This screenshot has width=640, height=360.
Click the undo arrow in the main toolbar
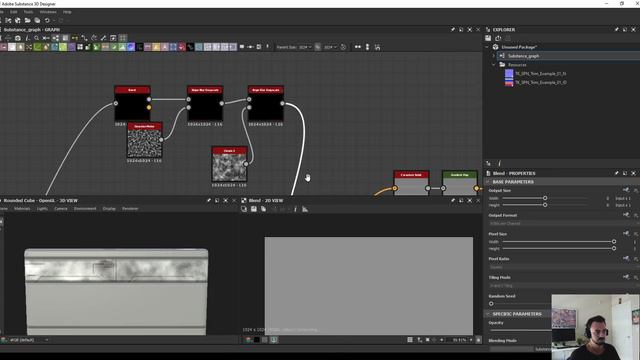[x=47, y=20]
